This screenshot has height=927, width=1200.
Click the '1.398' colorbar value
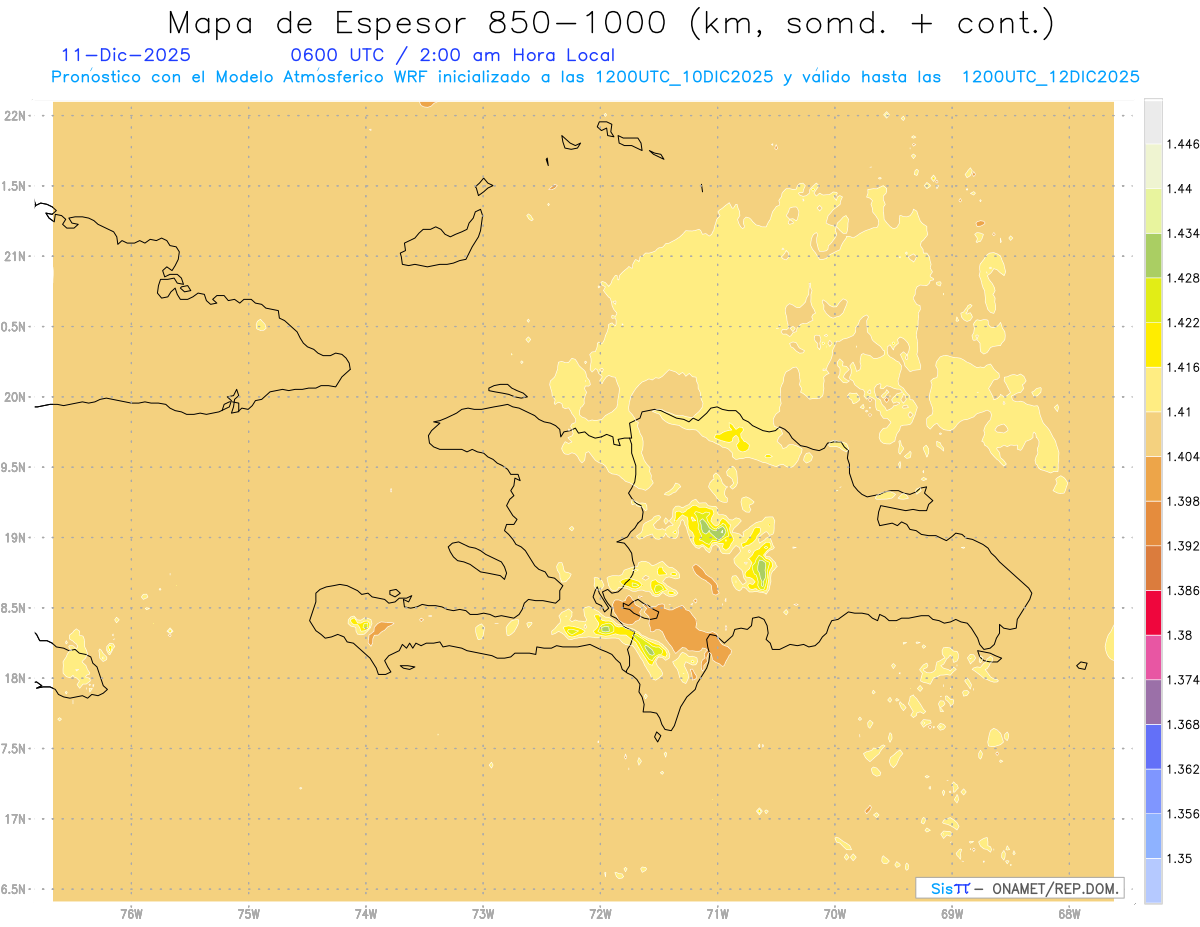pyautogui.click(x=1183, y=501)
